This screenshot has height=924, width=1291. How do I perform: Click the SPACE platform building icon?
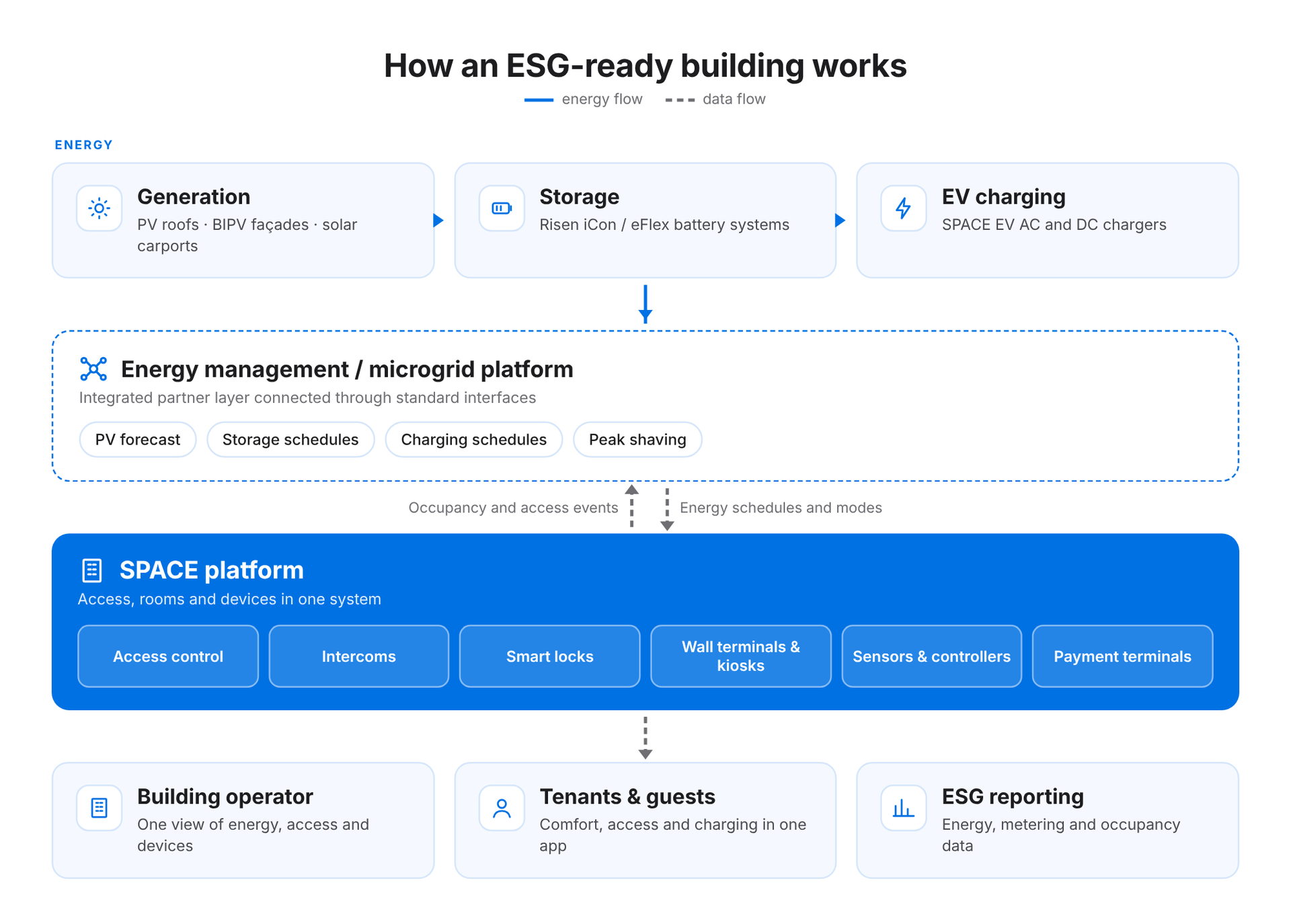[92, 570]
